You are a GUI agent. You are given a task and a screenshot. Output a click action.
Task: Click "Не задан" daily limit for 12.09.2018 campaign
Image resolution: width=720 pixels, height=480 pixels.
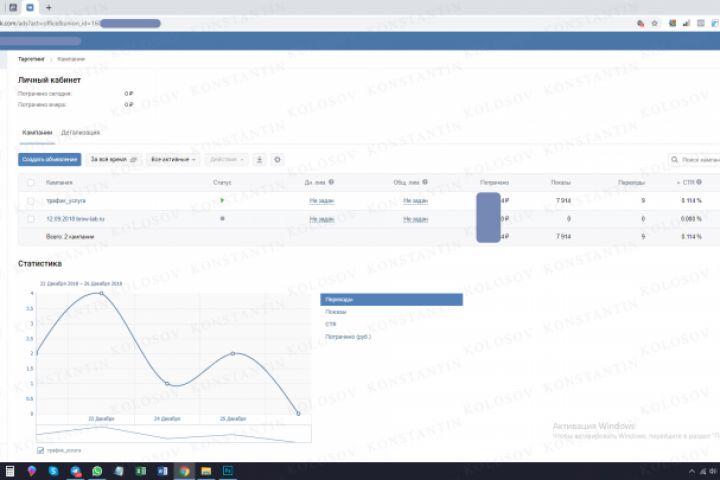click(321, 219)
